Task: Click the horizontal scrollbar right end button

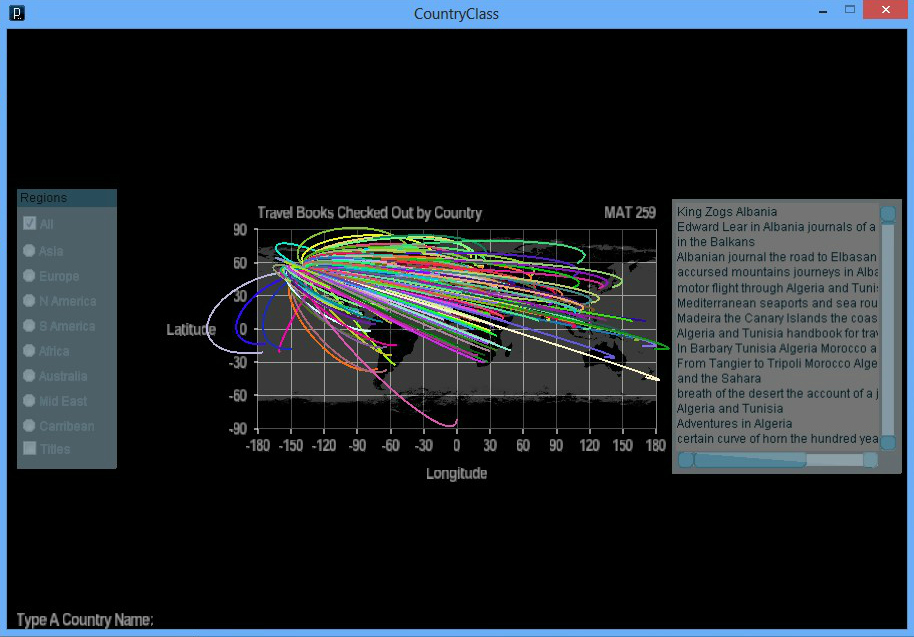Action: click(870, 460)
